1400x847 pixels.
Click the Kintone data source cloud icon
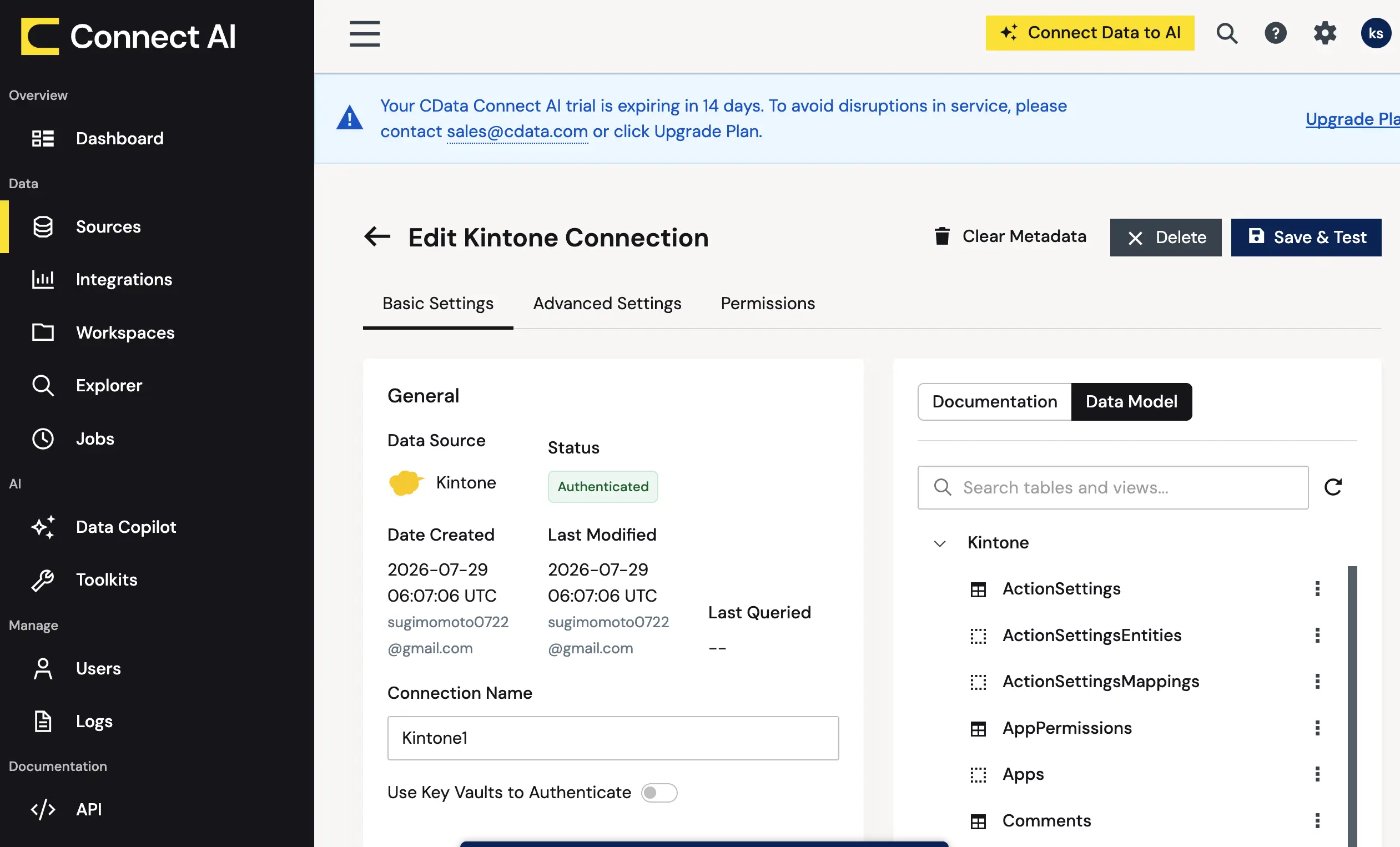(406, 483)
